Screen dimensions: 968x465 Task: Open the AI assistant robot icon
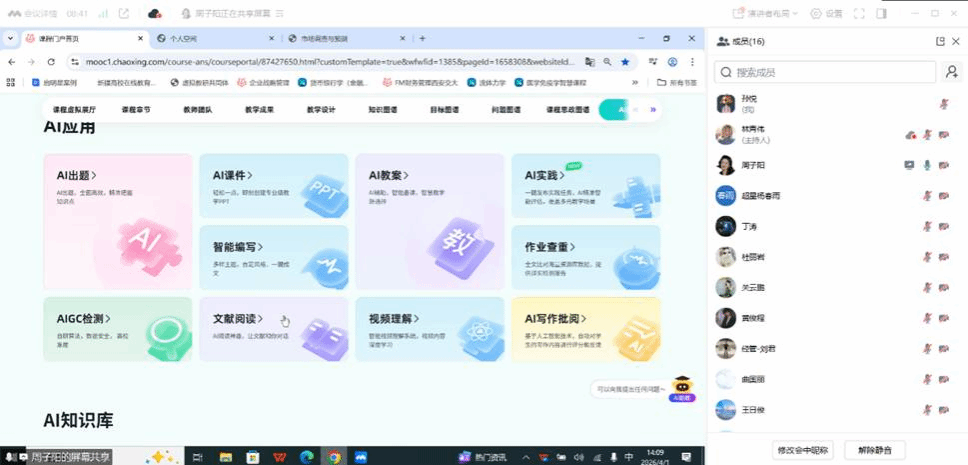(x=683, y=386)
